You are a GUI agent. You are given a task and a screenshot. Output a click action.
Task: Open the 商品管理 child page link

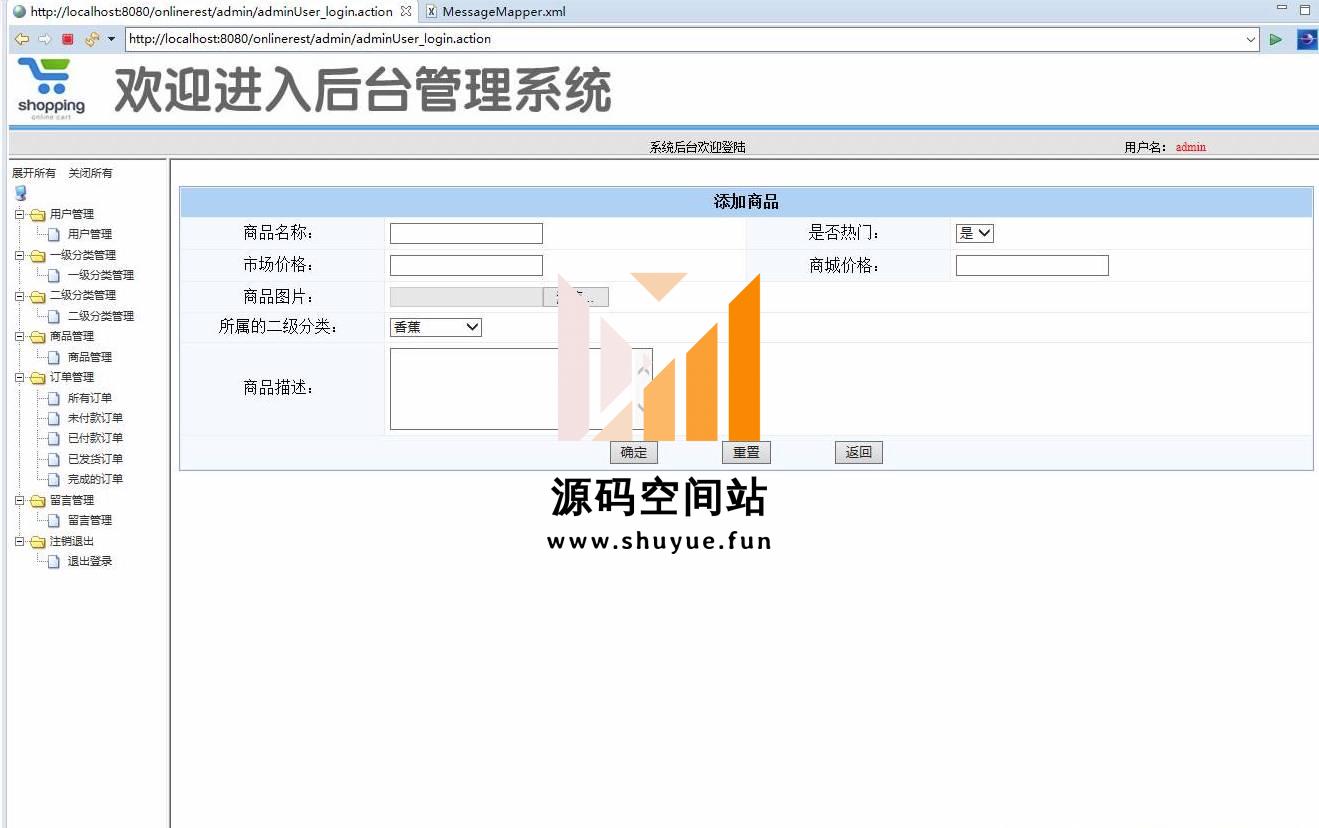90,357
